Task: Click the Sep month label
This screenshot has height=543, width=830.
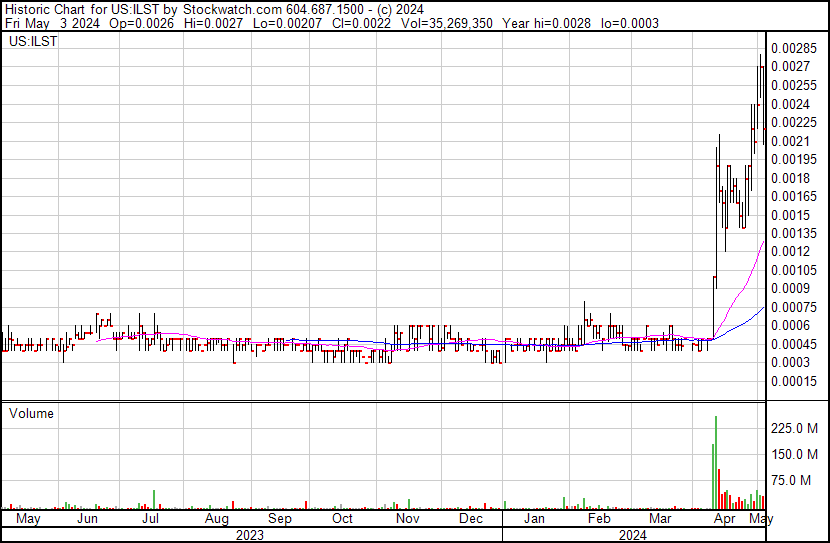Action: (x=279, y=519)
